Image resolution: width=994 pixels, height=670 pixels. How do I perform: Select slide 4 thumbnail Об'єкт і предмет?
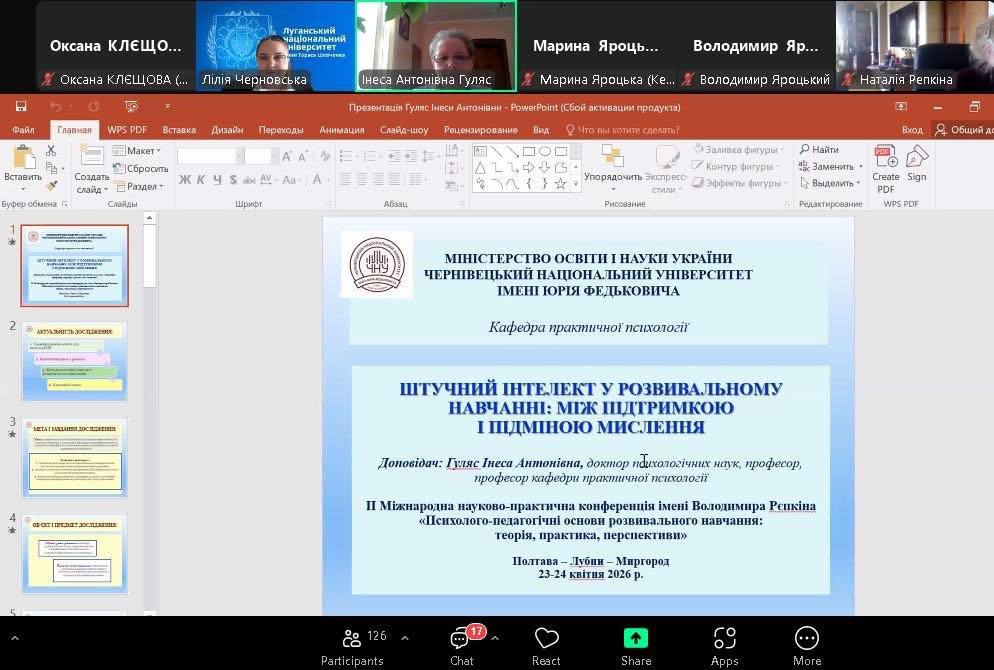click(x=75, y=554)
